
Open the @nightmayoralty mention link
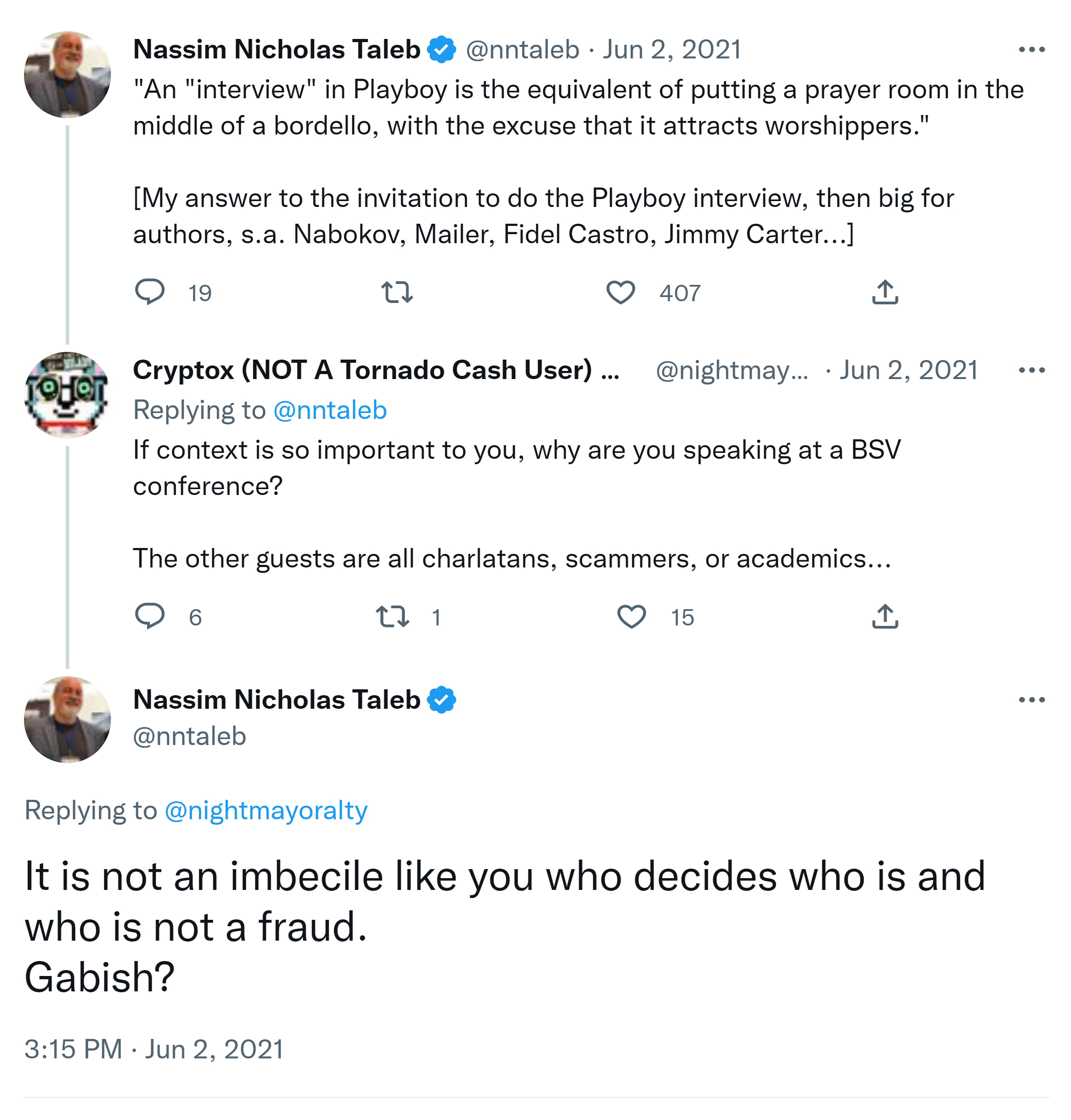(266, 810)
